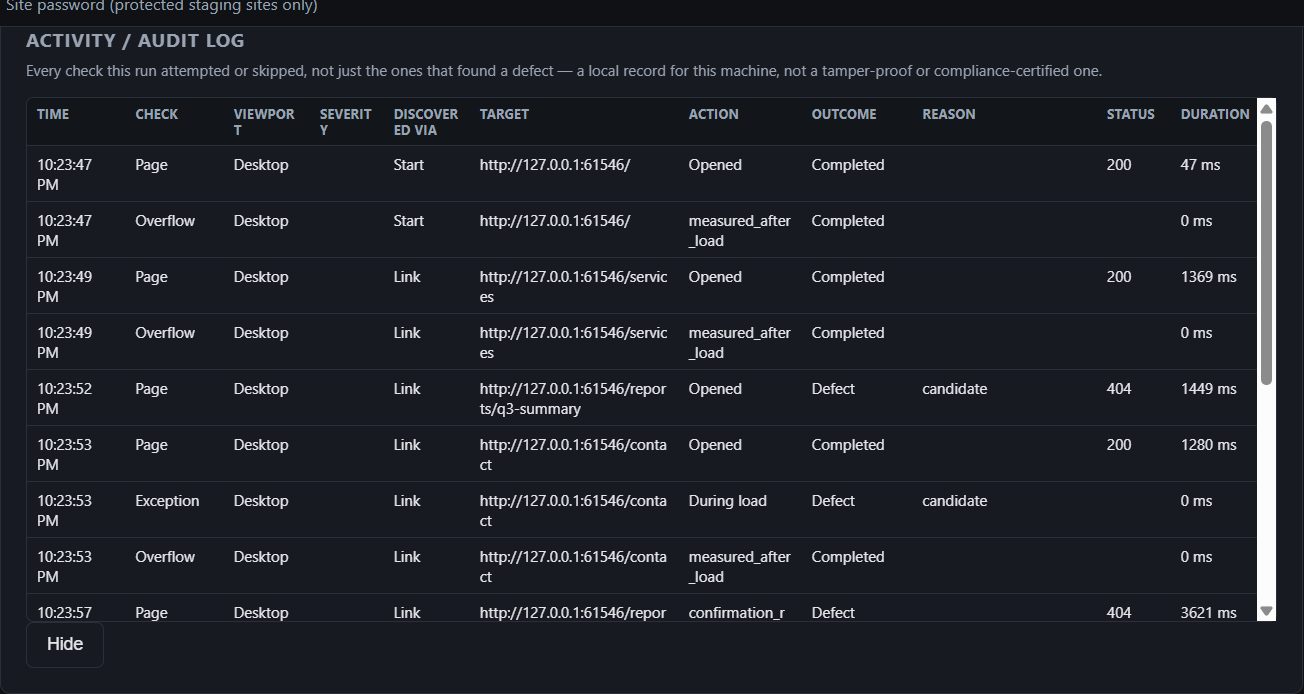Select the 47 ms duration cell
This screenshot has height=694, width=1304.
coord(1200,165)
